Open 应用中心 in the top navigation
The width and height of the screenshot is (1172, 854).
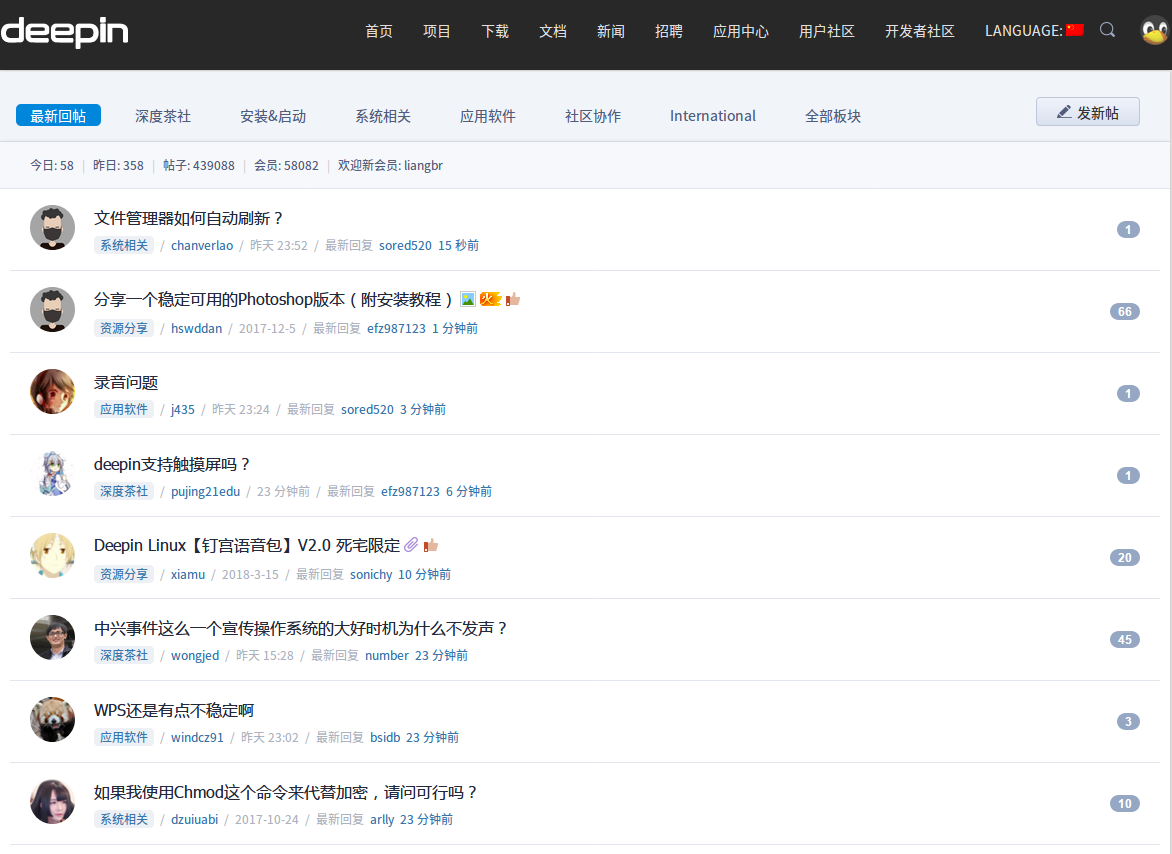[741, 31]
